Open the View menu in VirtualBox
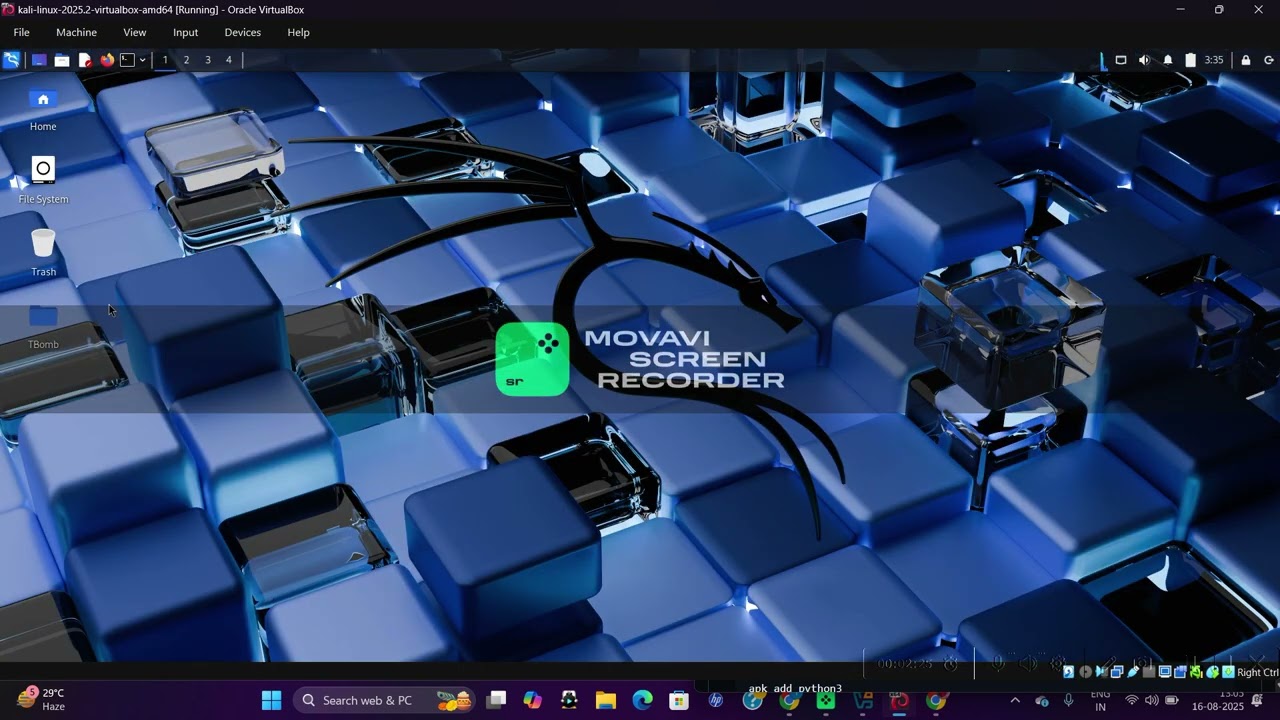The width and height of the screenshot is (1280, 720). coord(135,32)
